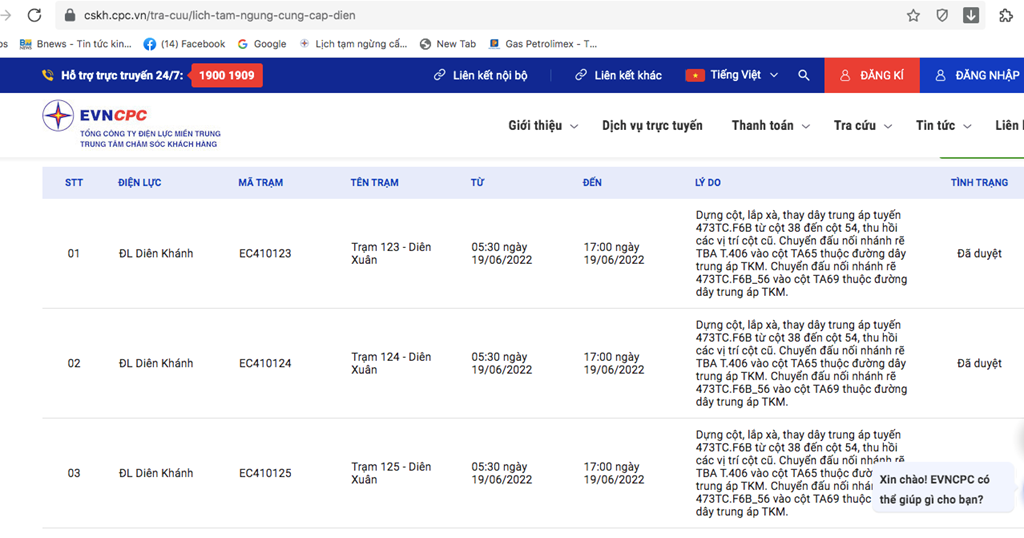Click the ĐĂNG KÍ register button
This screenshot has height=538, width=1024.
coord(871,75)
